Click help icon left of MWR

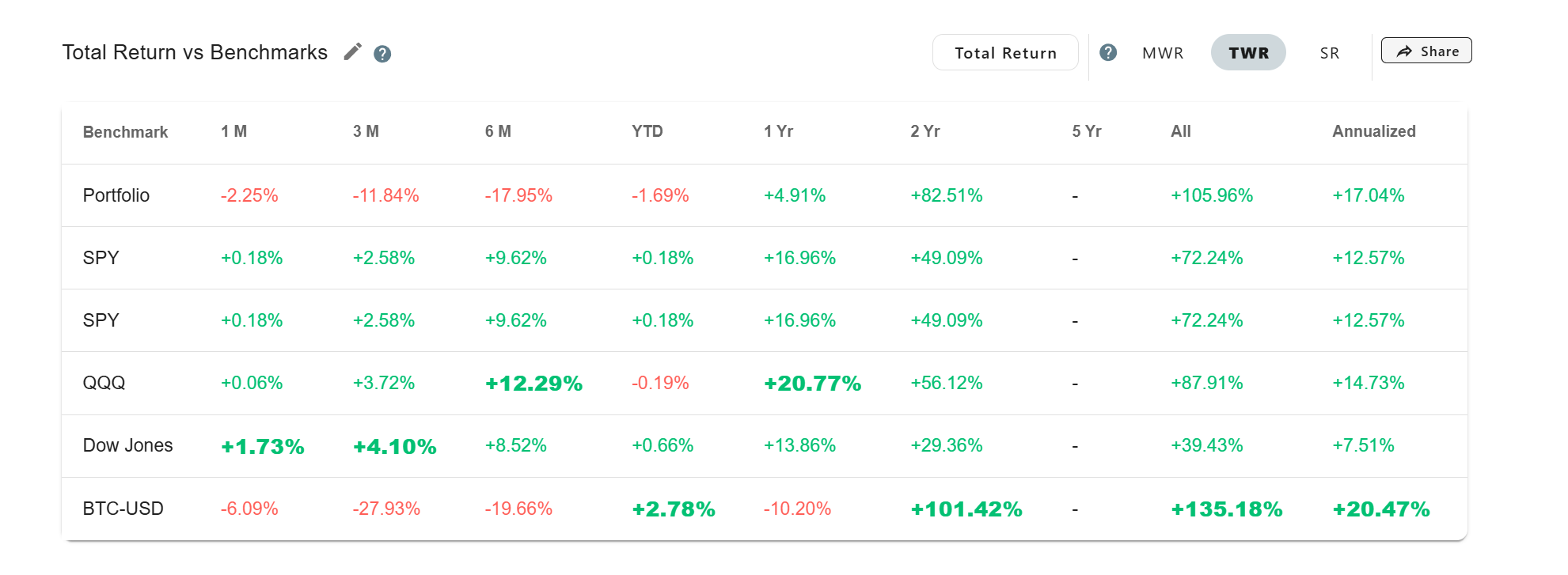(1108, 52)
